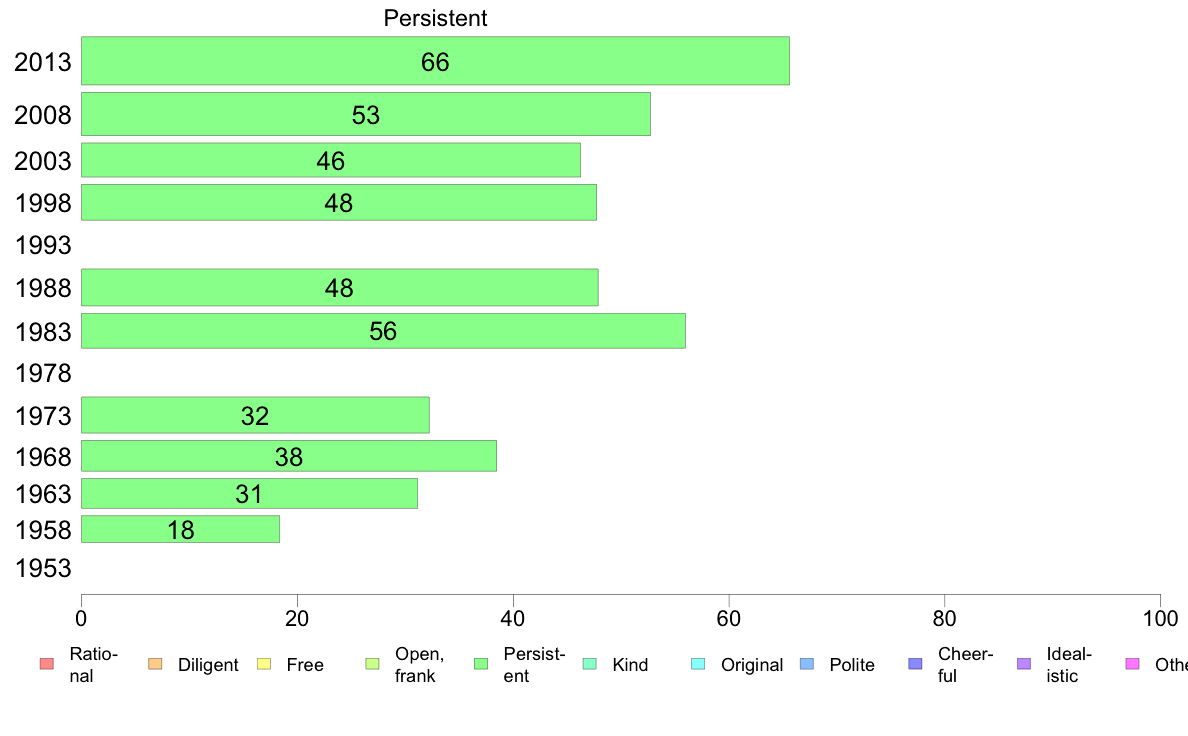
Task: Click the Rational legend color swatch
Action: click(46, 664)
